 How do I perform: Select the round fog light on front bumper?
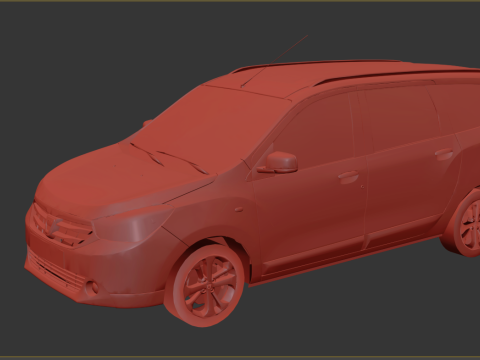[x=91, y=287]
